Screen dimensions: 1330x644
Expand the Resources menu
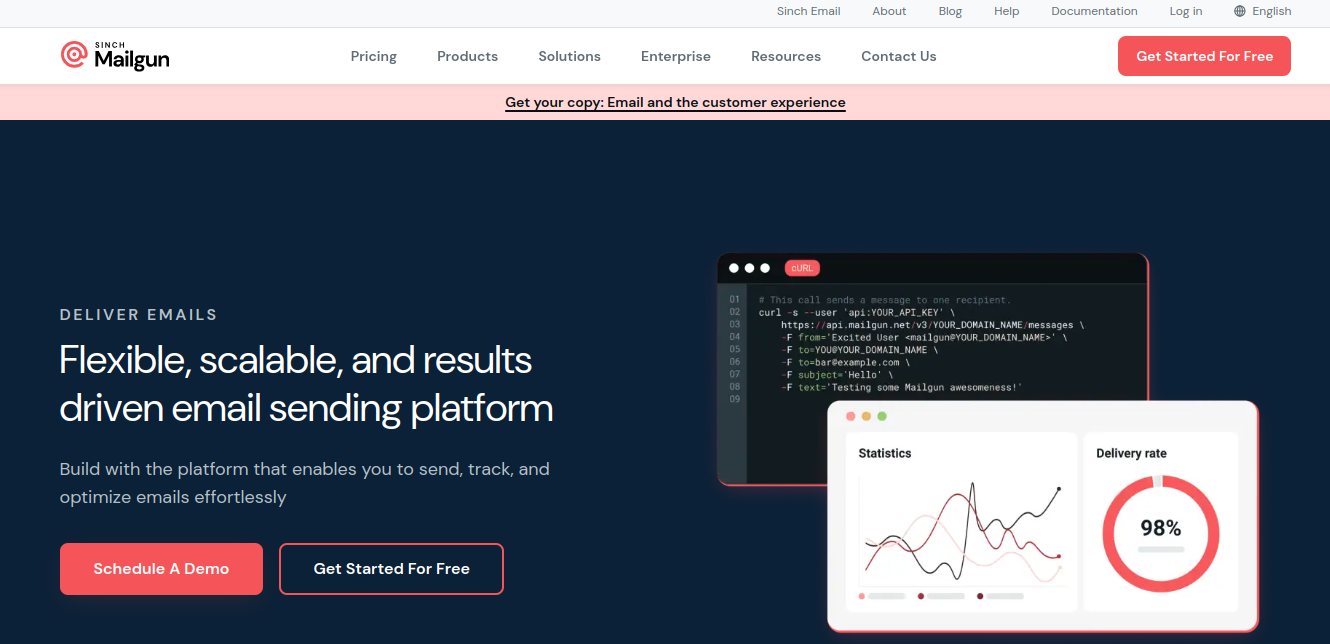[786, 56]
